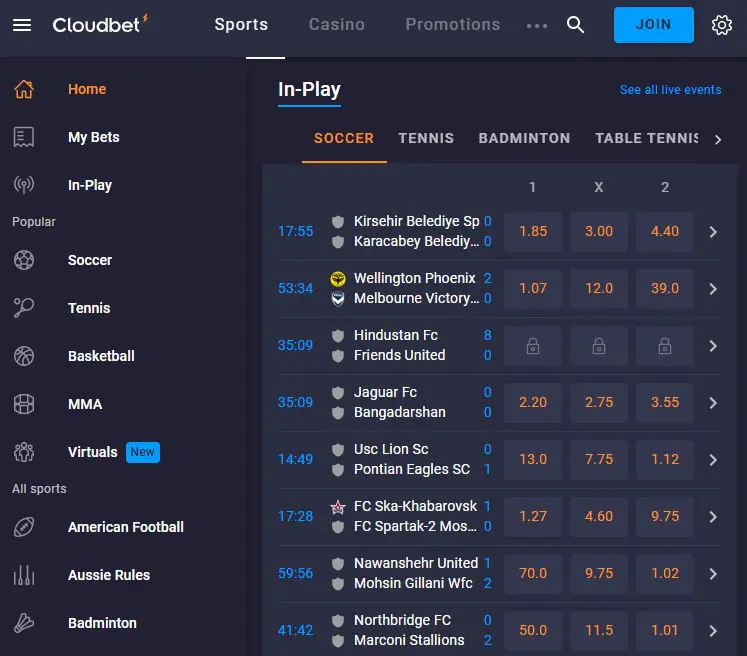
Task: Click Marconi Stallions team name
Action: [x=409, y=640]
